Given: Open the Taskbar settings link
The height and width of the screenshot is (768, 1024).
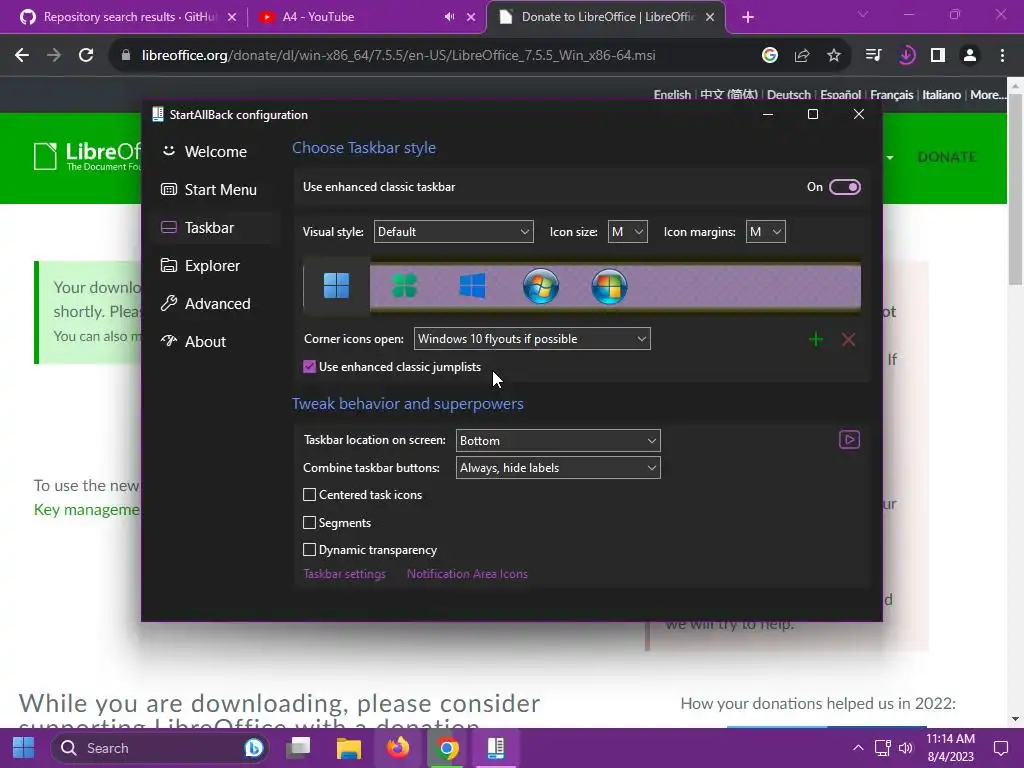Looking at the screenshot, I should click(x=344, y=574).
